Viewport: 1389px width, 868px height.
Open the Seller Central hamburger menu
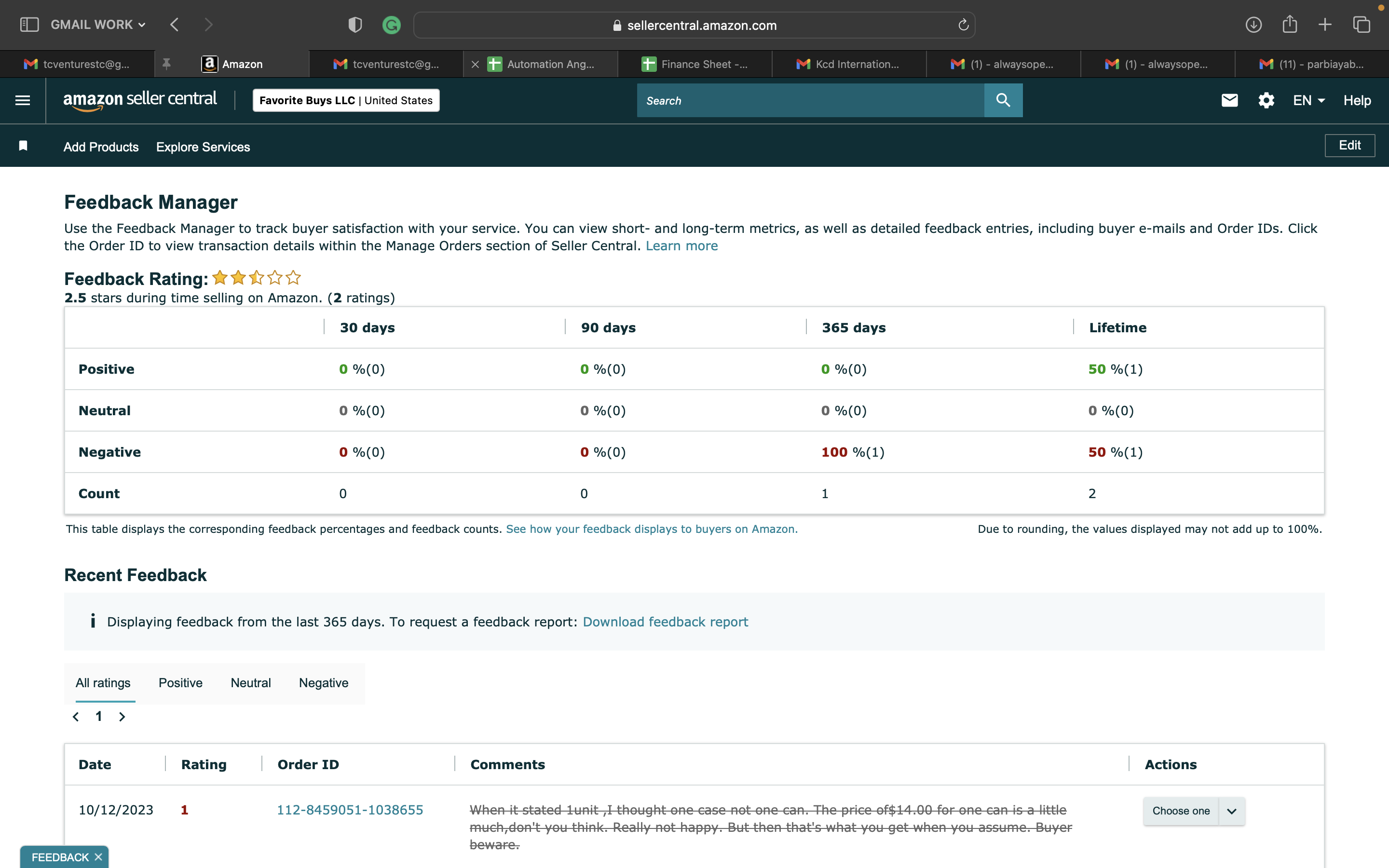coord(22,100)
